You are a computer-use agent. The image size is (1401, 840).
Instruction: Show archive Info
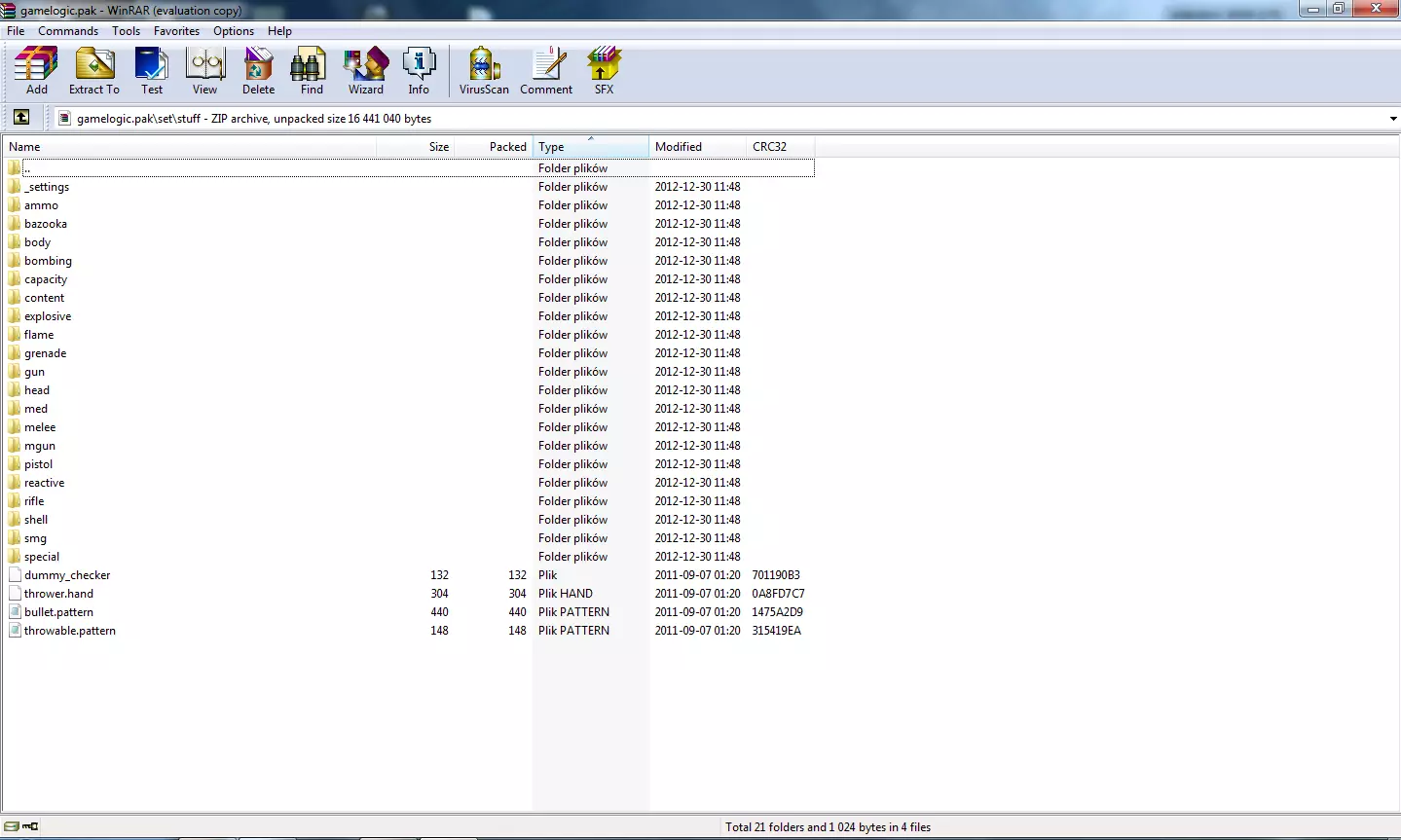tap(419, 71)
